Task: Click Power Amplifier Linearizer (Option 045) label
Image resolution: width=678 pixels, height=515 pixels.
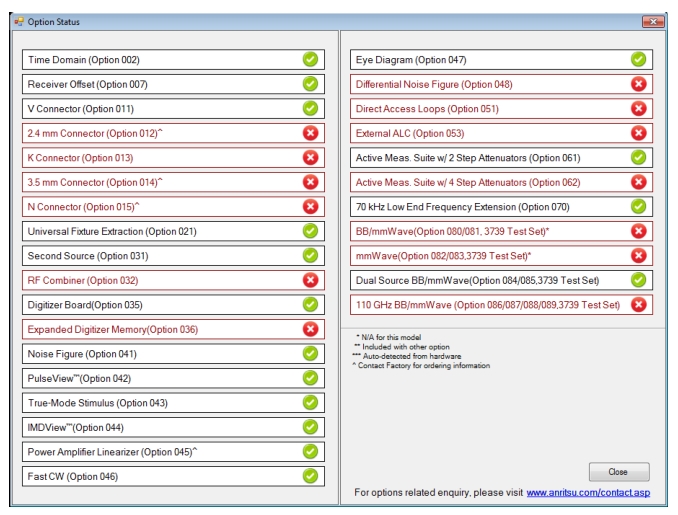Action: point(110,452)
